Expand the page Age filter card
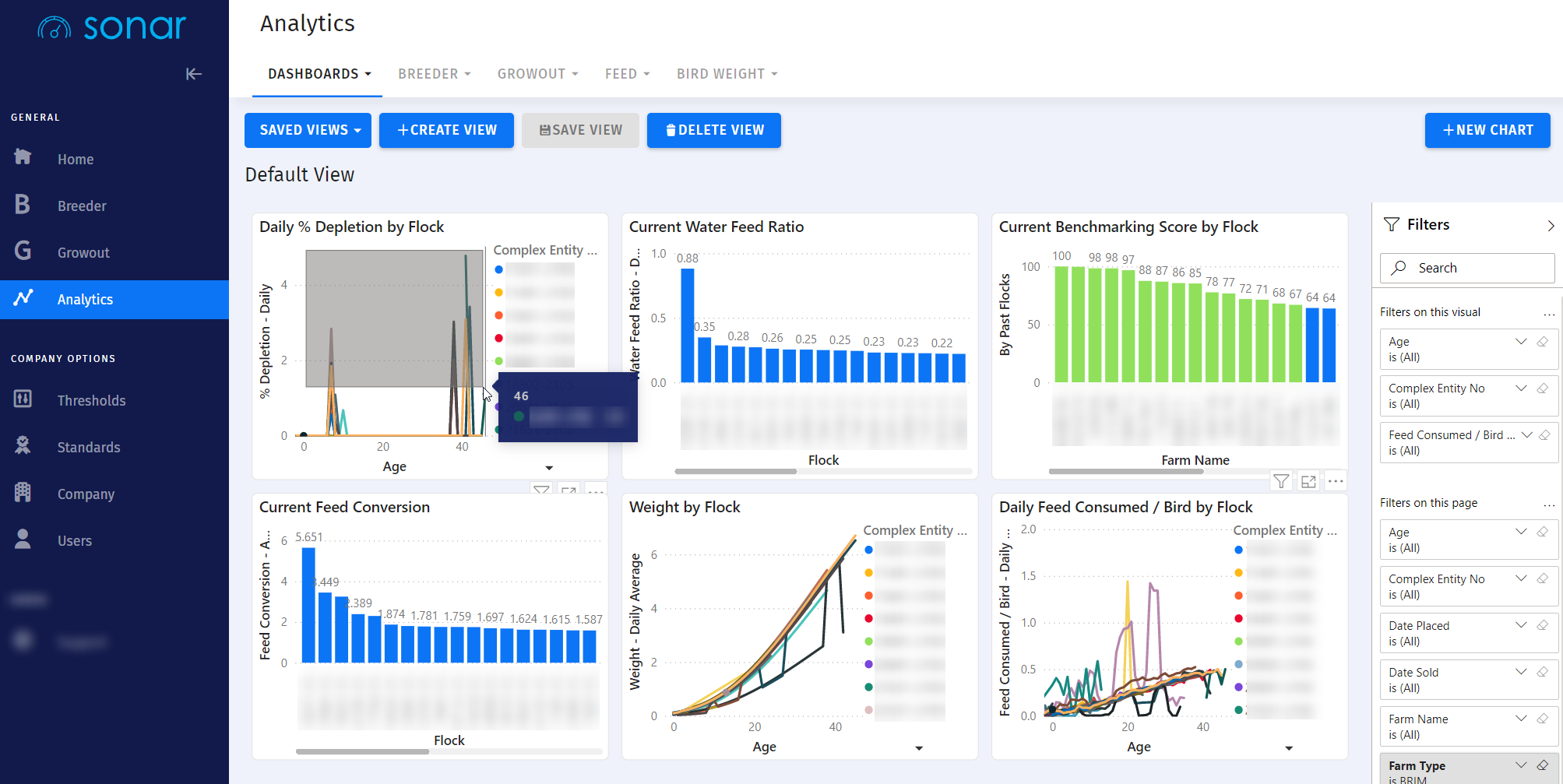This screenshot has width=1563, height=784. tap(1521, 532)
